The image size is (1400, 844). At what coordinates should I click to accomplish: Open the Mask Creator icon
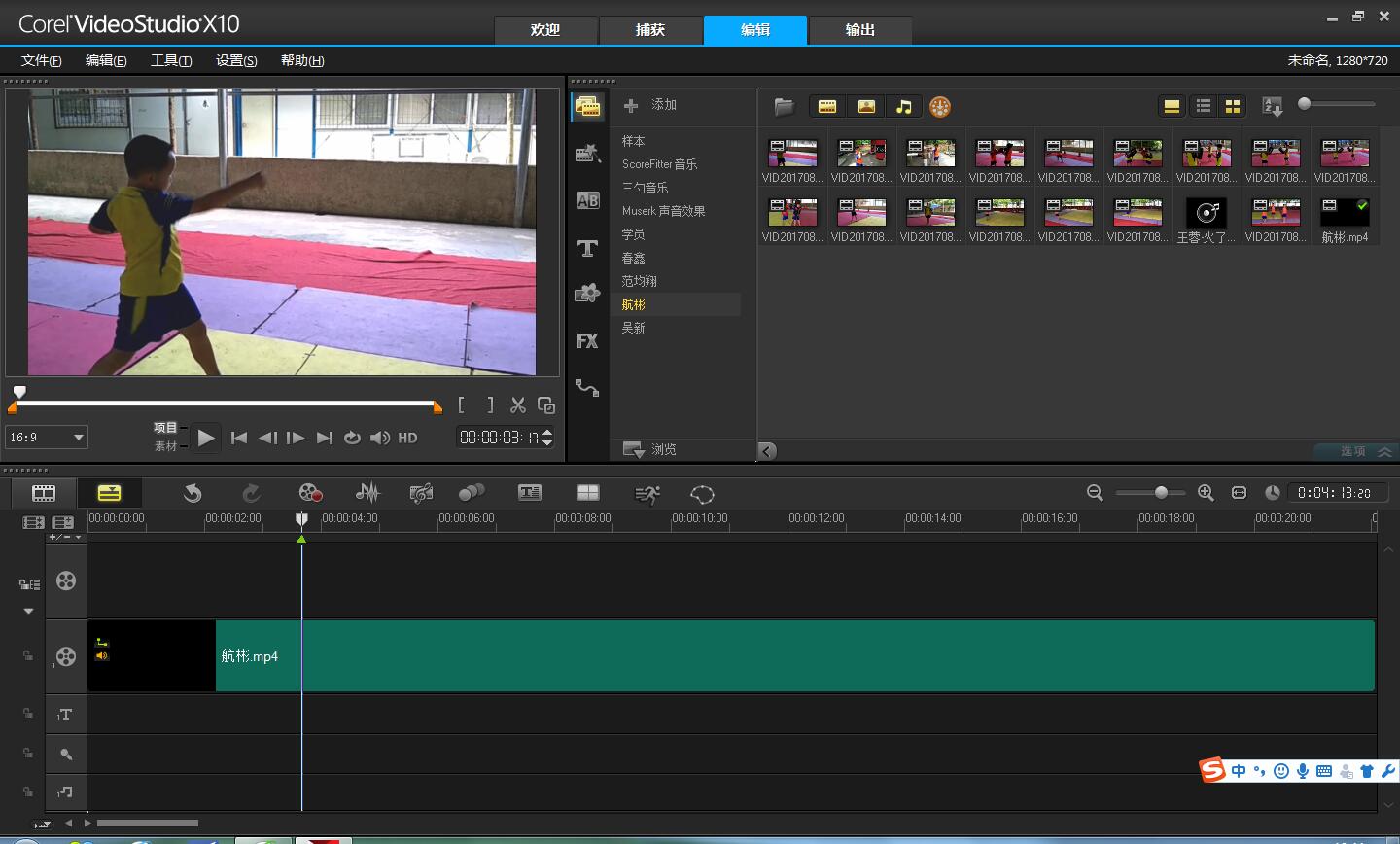702,494
